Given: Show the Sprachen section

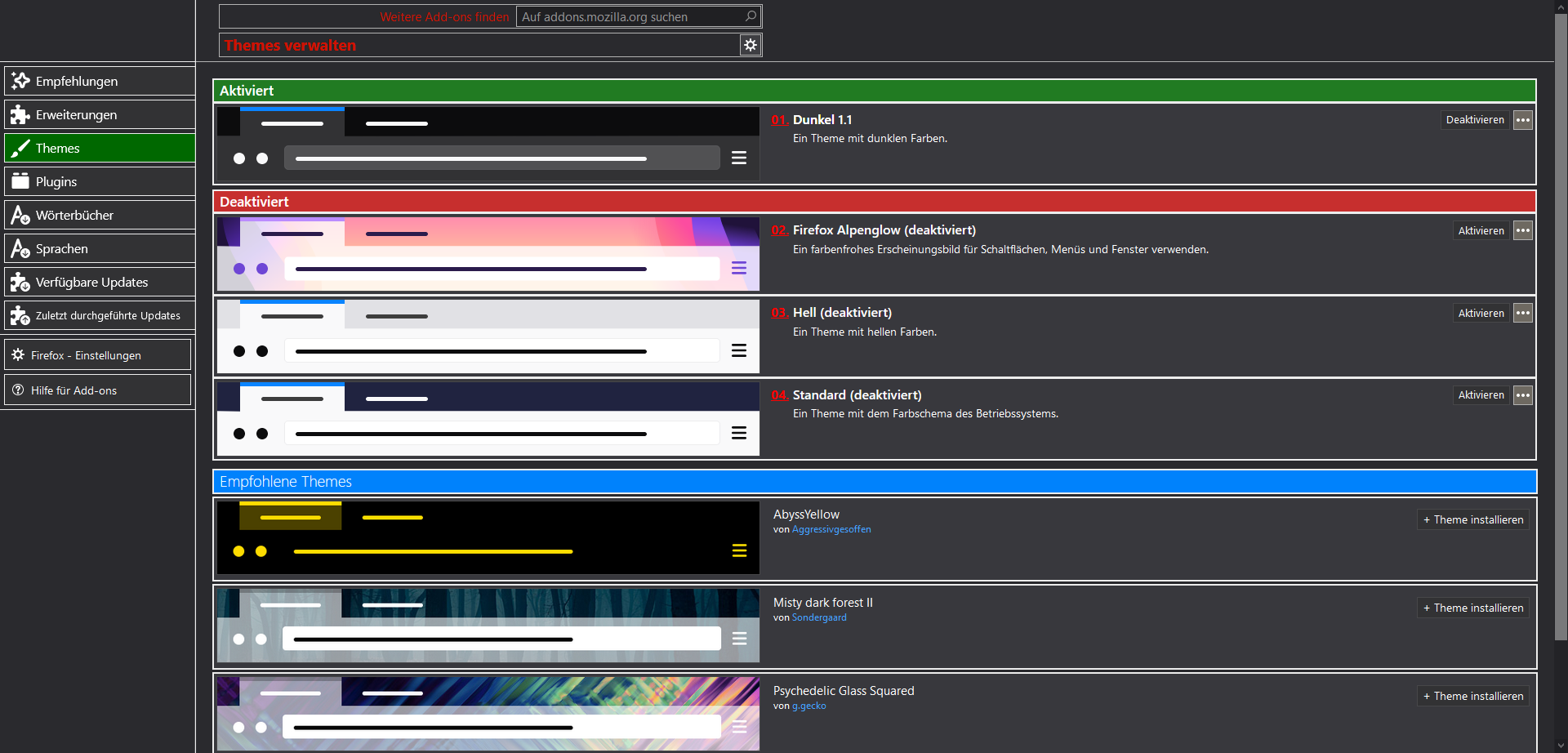Looking at the screenshot, I should tap(100, 248).
